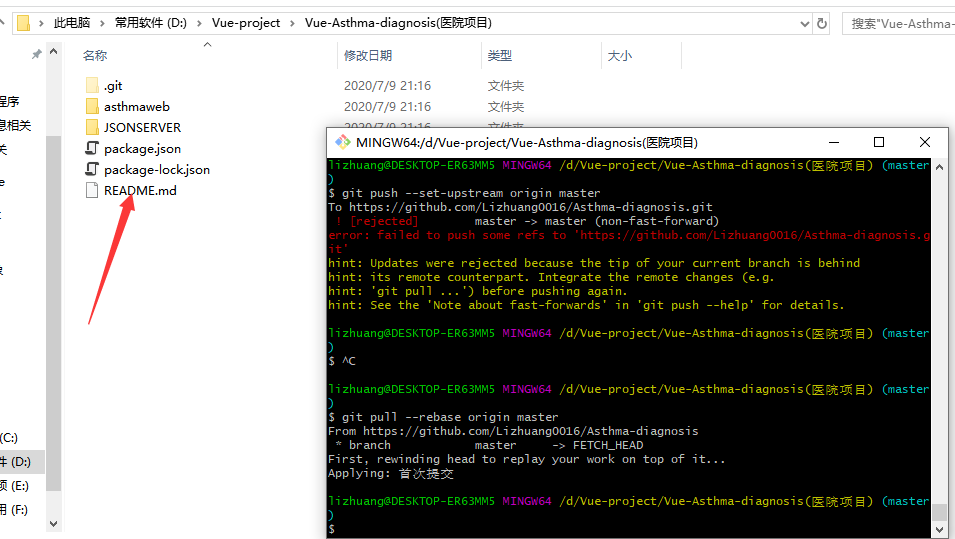Select (C:) drive in navigation pane
This screenshot has height=539, width=955.
9,438
